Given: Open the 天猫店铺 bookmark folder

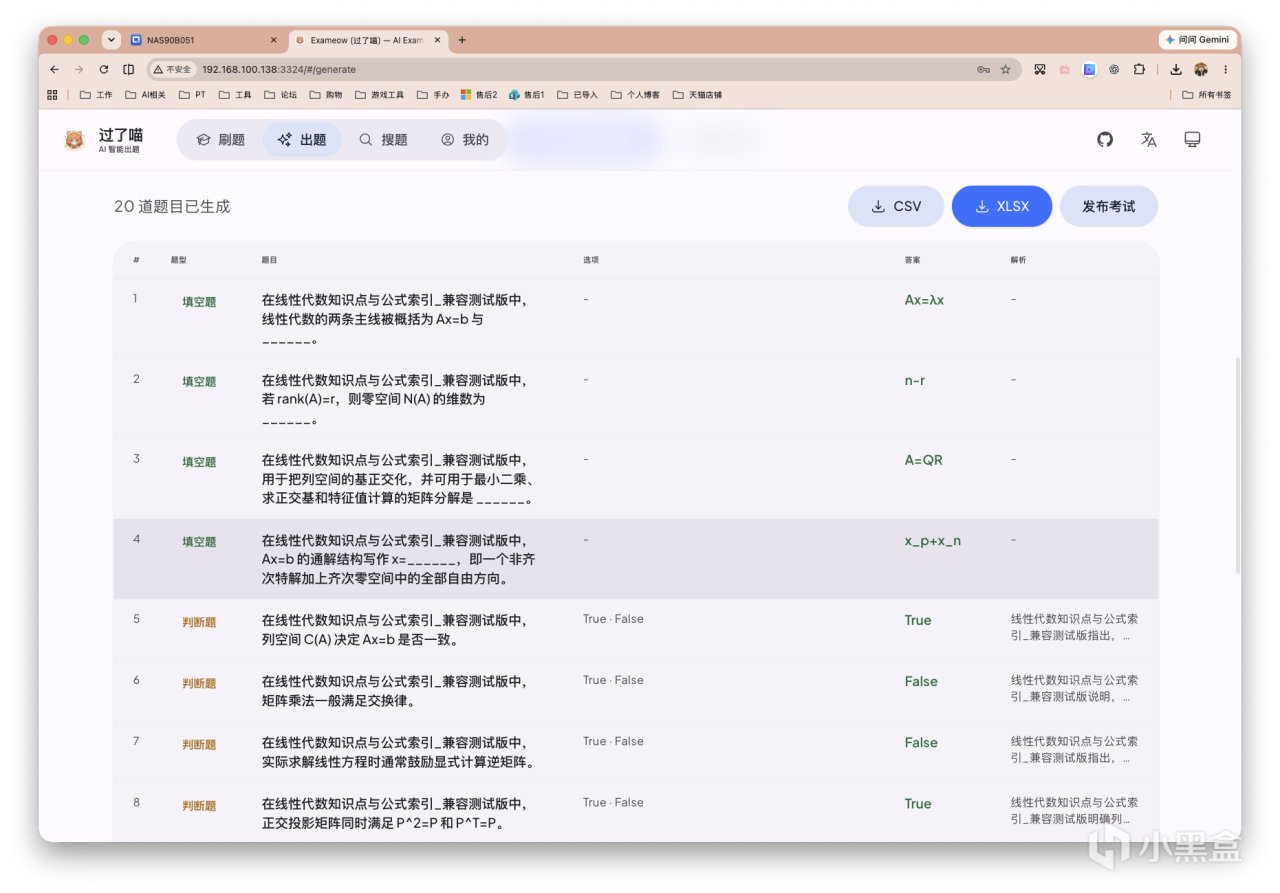Looking at the screenshot, I should coord(697,95).
